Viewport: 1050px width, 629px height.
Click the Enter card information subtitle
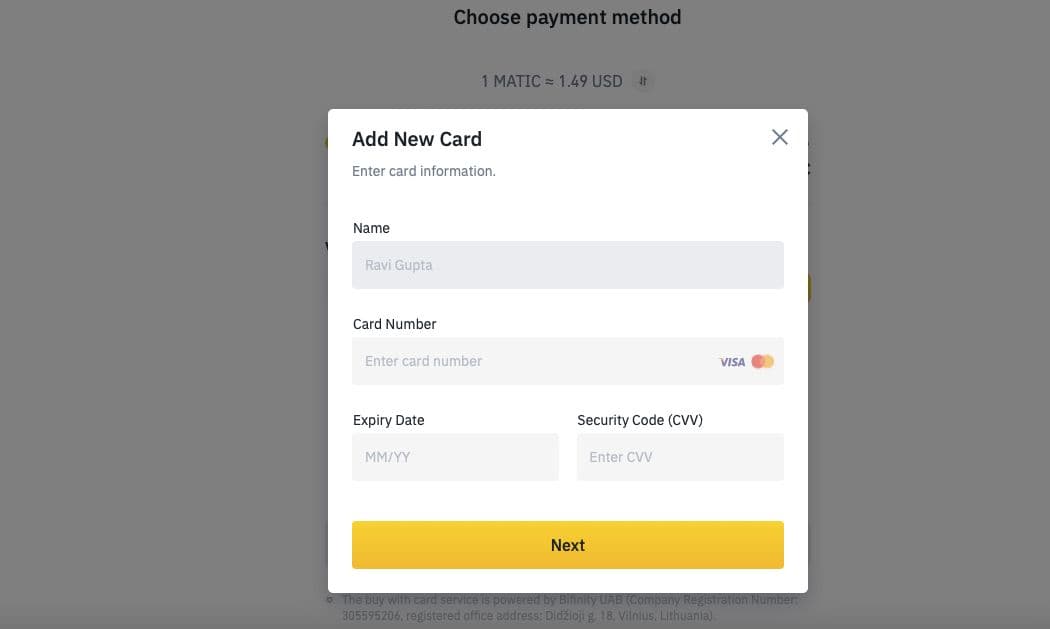tap(424, 171)
